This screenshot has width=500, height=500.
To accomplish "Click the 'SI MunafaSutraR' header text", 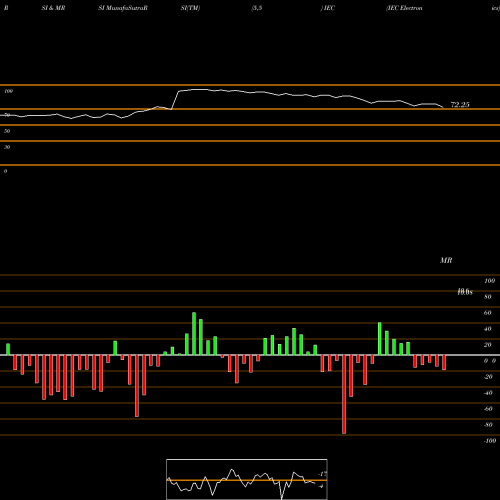I will pos(123,8).
